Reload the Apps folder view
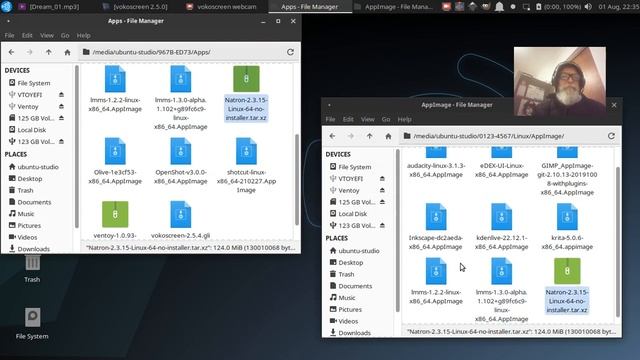Image resolution: width=640 pixels, height=360 pixels. click(x=290, y=52)
